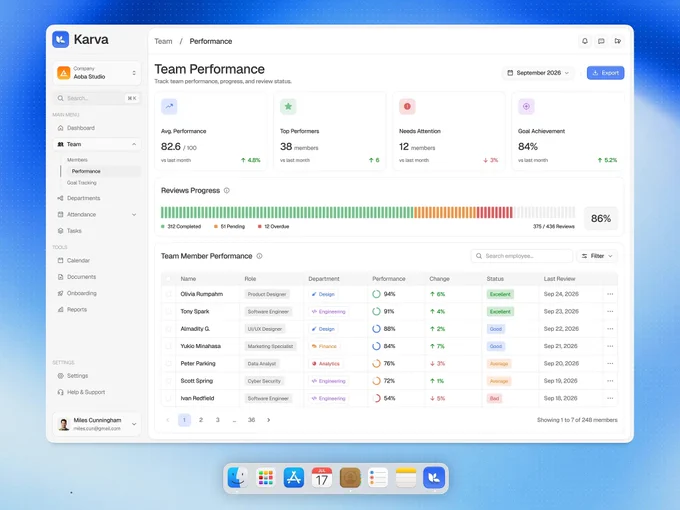Click the Export button
The width and height of the screenshot is (680, 510).
[605, 73]
